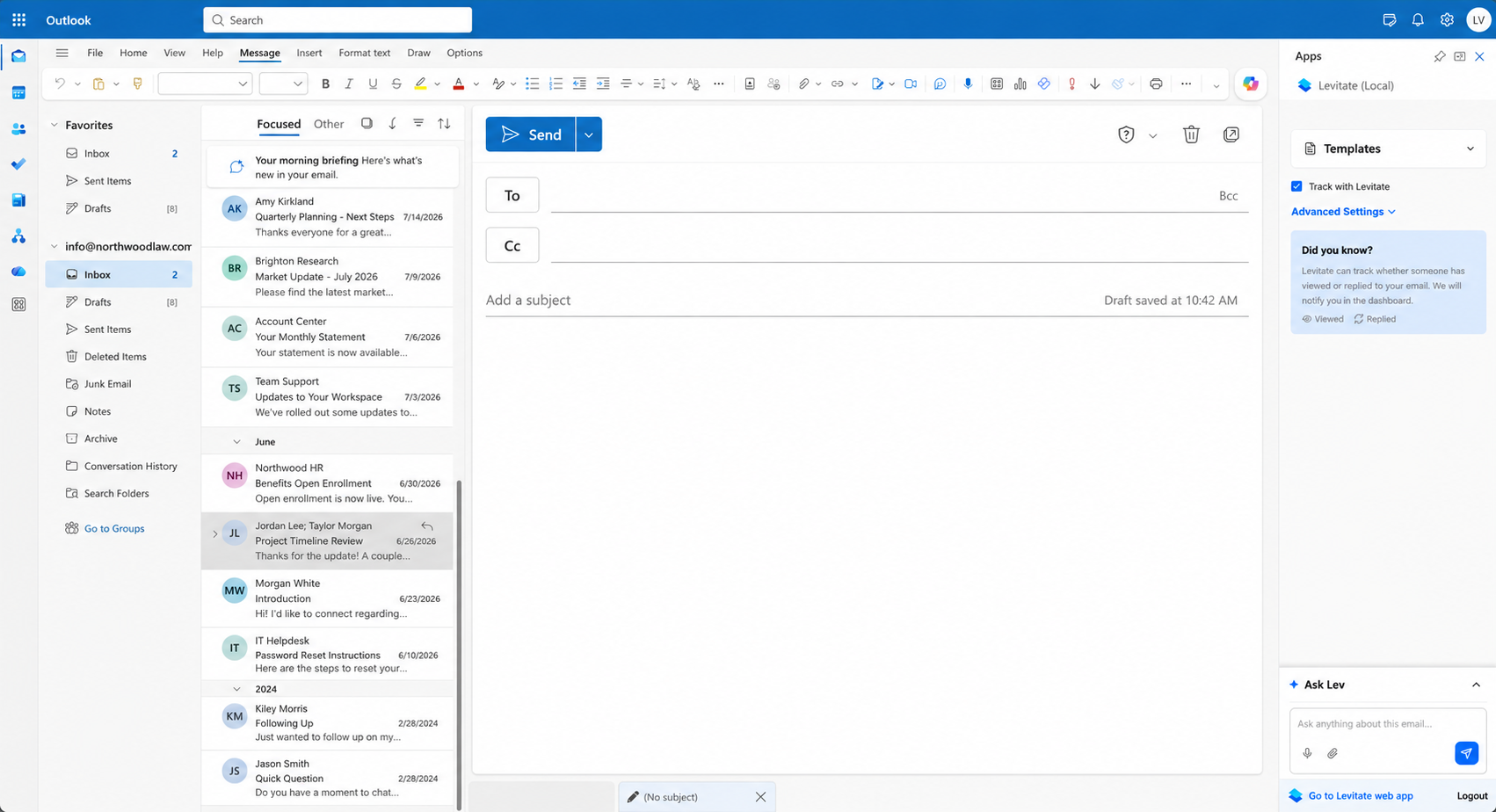Toggle the navigation pane hamburger button
The width and height of the screenshot is (1496, 812).
coord(62,53)
